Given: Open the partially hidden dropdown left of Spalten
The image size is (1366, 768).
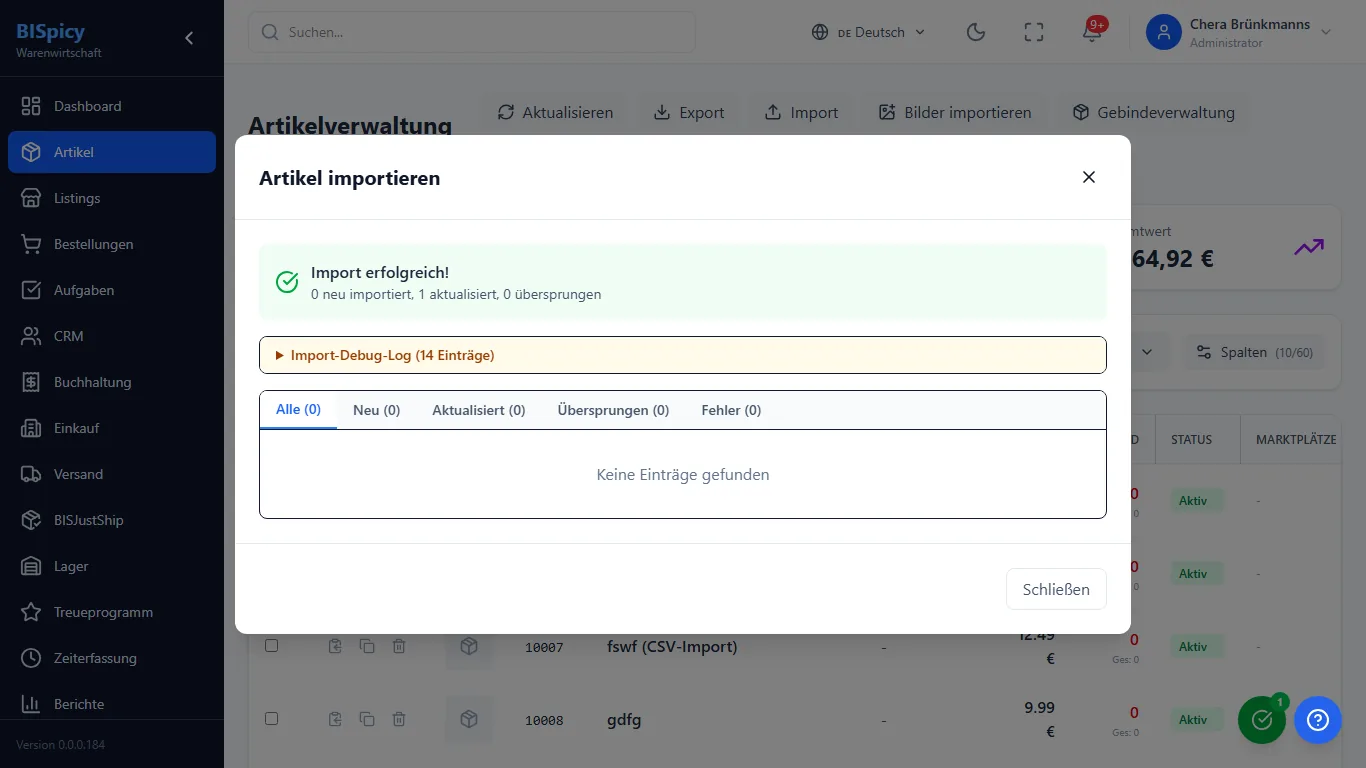Looking at the screenshot, I should click(x=1147, y=352).
